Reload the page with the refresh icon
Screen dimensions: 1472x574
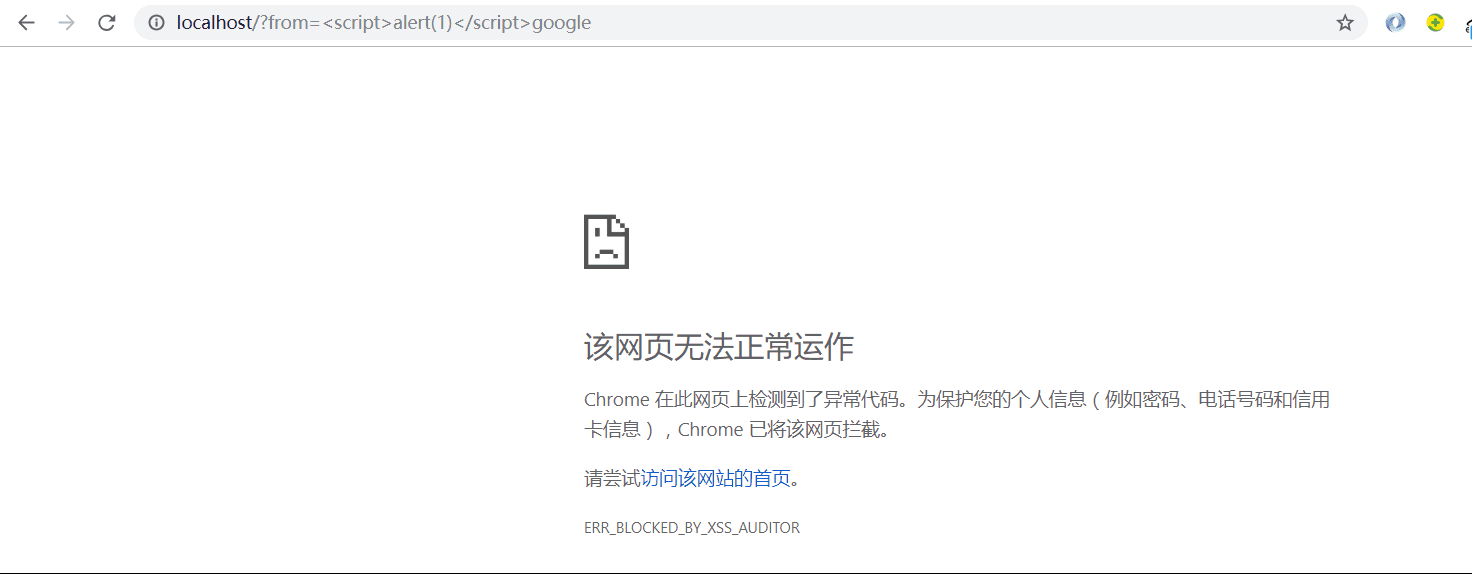(107, 22)
